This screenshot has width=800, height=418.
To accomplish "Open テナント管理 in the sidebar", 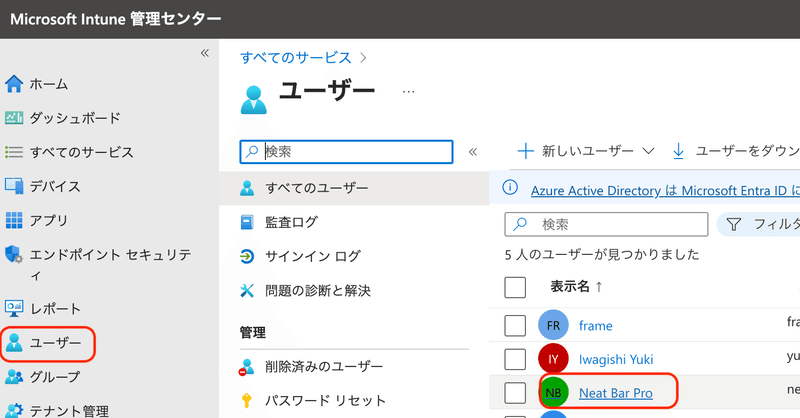I will (69, 411).
